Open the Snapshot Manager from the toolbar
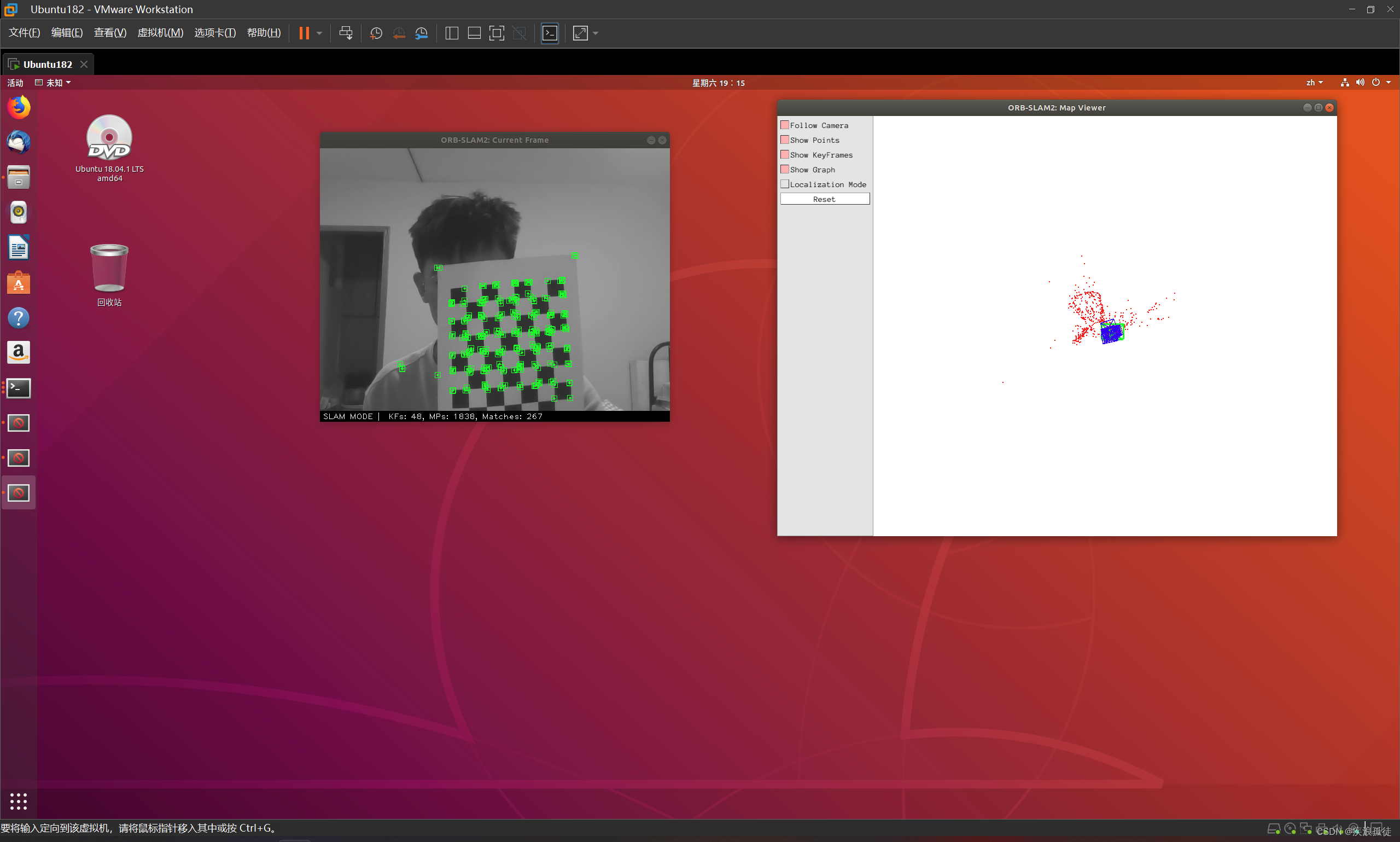 (422, 33)
